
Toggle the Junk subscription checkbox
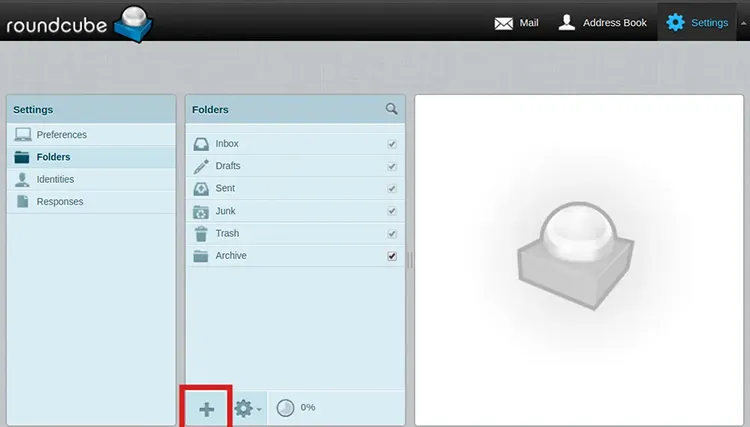tap(392, 211)
